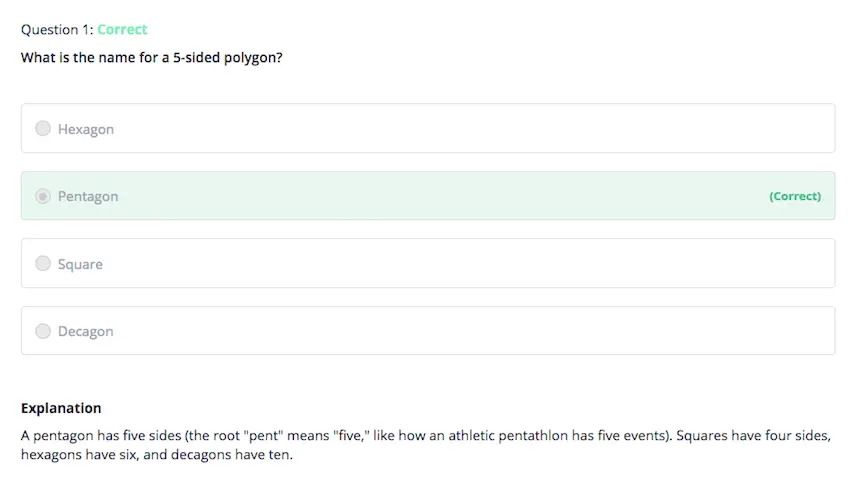The width and height of the screenshot is (850, 501).
Task: Select the Pentagon radio button
Action: point(43,196)
